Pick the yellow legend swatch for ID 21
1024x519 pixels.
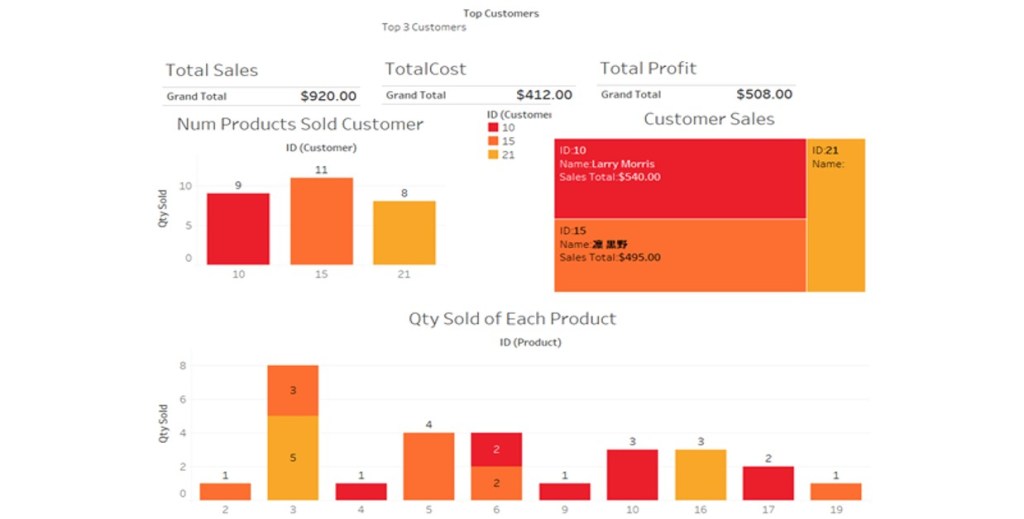493,154
